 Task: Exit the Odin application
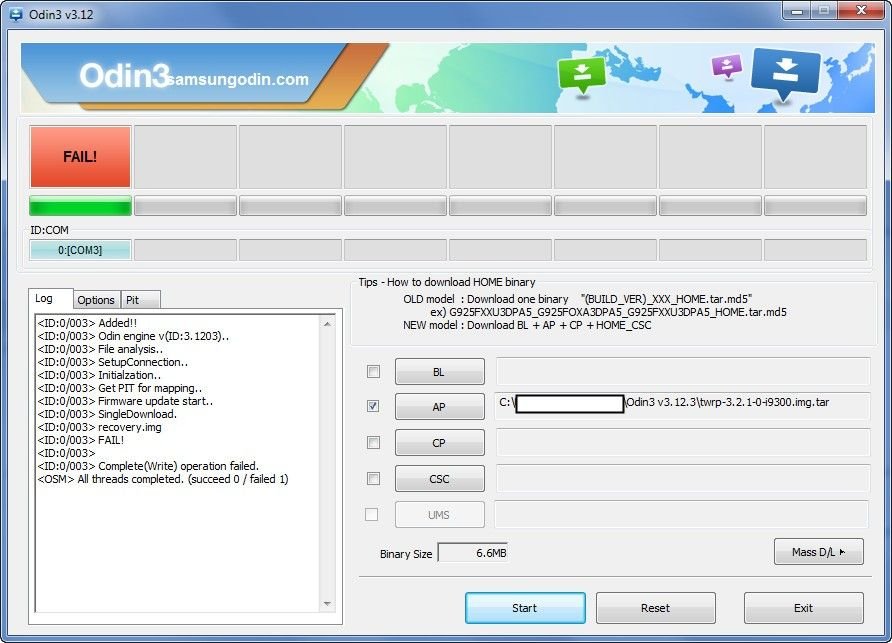pos(804,608)
